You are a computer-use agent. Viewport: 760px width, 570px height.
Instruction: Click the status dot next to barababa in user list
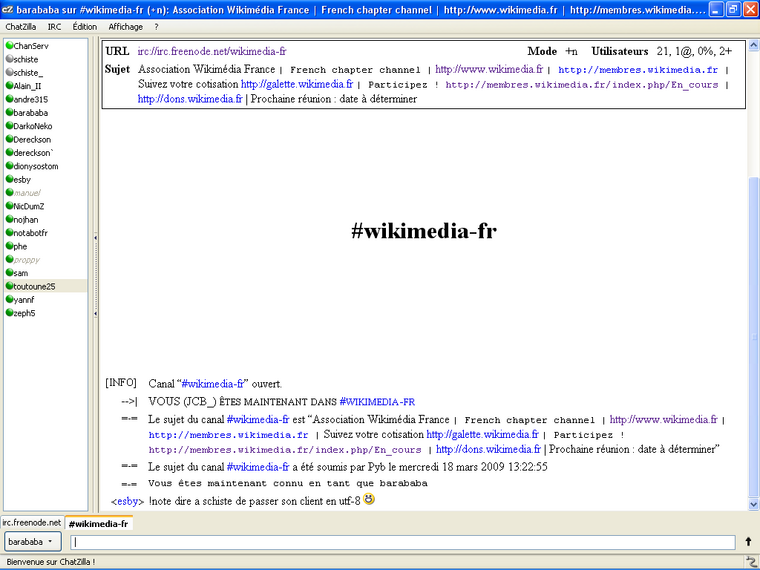(9, 112)
